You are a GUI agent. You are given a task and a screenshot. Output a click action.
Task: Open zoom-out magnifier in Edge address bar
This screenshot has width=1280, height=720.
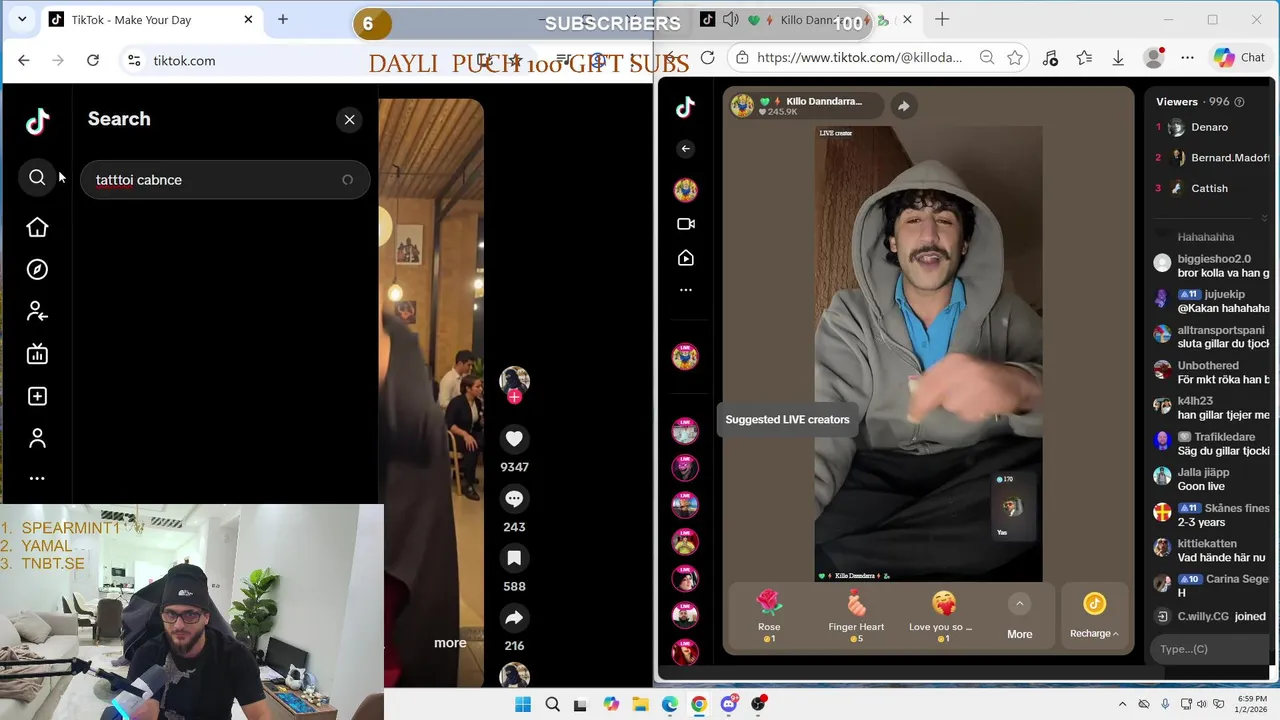pyautogui.click(x=987, y=58)
